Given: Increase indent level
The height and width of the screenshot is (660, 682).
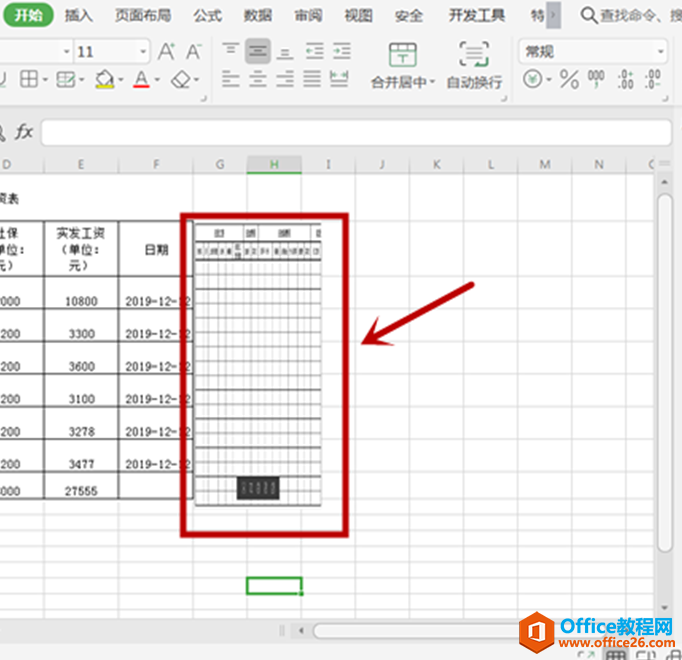Looking at the screenshot, I should (x=342, y=51).
